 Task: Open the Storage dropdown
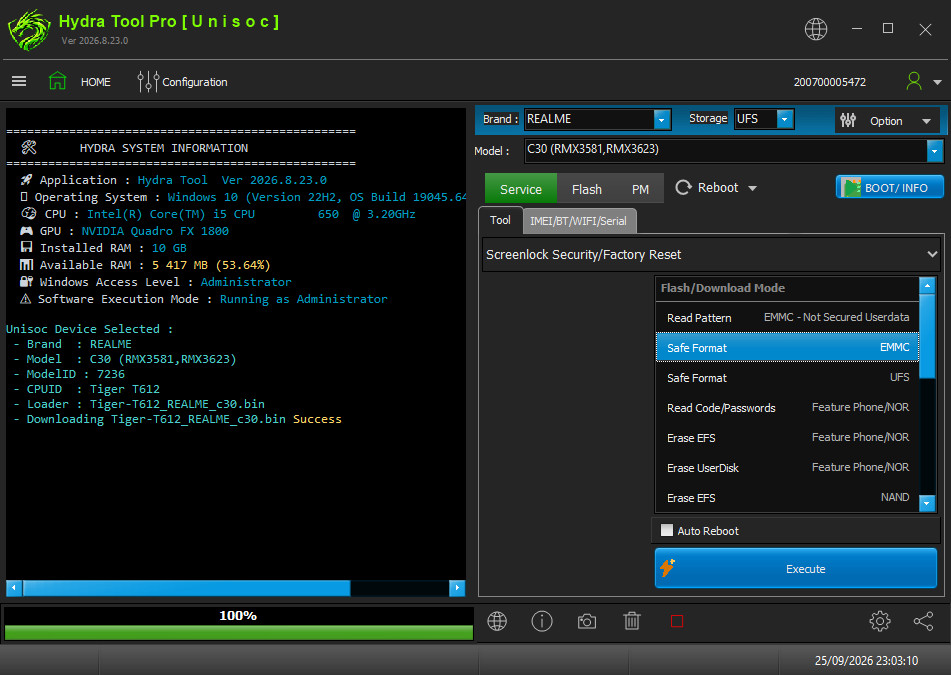point(785,119)
